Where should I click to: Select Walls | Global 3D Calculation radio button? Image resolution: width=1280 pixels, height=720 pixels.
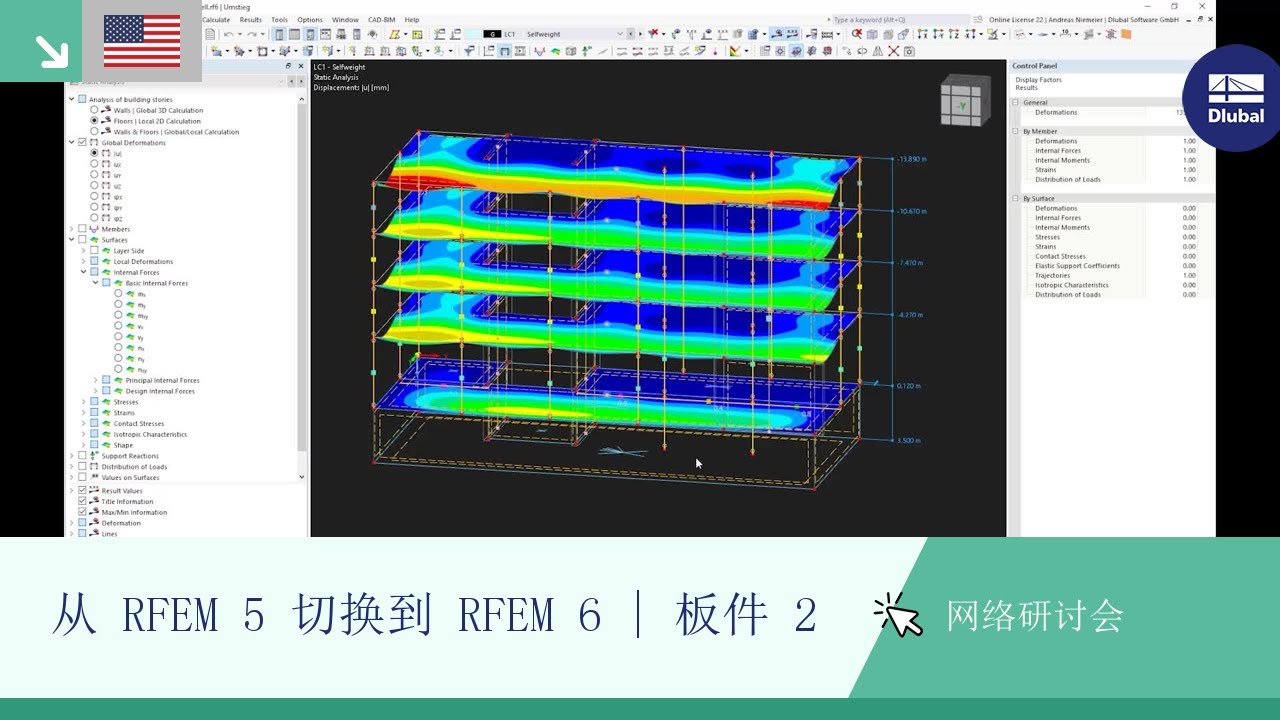click(x=94, y=110)
